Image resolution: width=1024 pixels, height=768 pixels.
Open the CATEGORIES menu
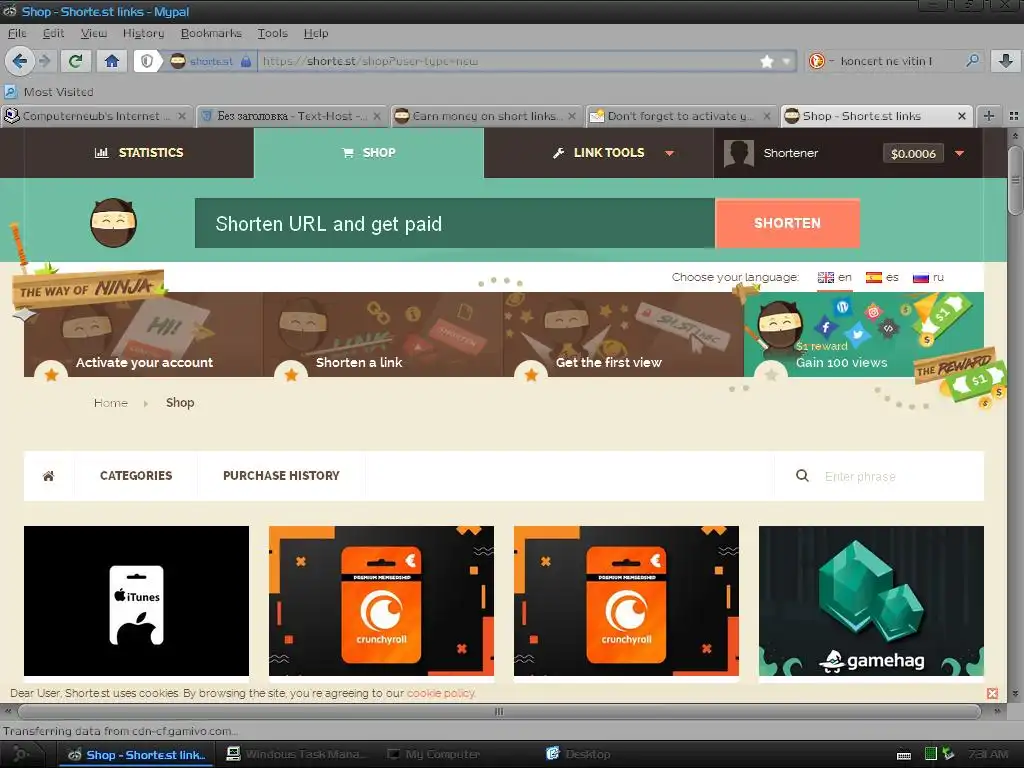[136, 476]
